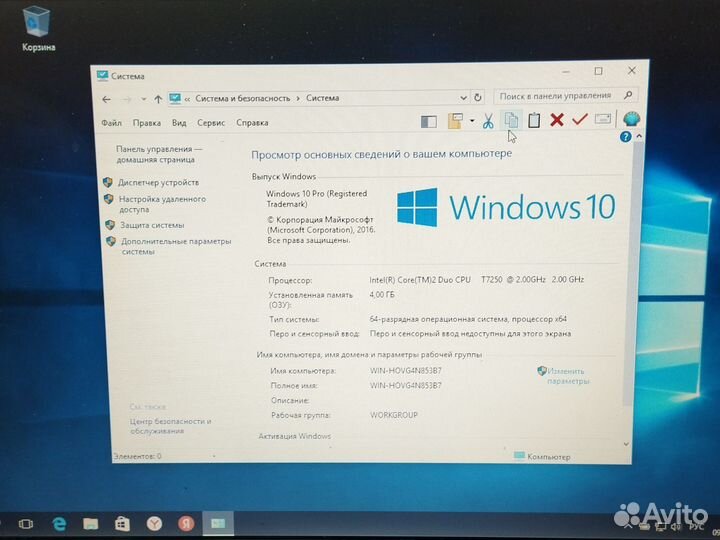Expand the views dropdown arrow
The width and height of the screenshot is (720, 540).
point(472,121)
